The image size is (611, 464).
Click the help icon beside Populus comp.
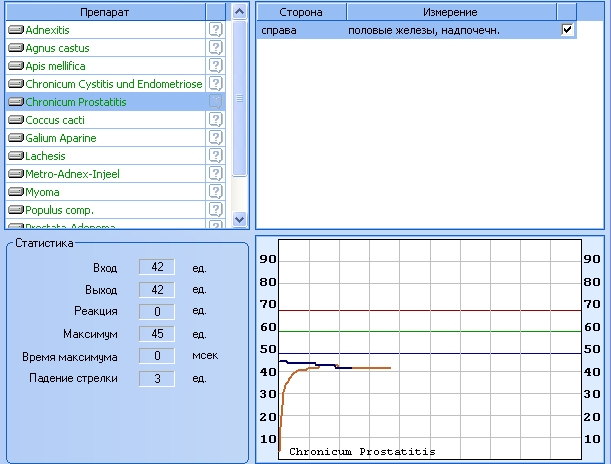coord(215,210)
